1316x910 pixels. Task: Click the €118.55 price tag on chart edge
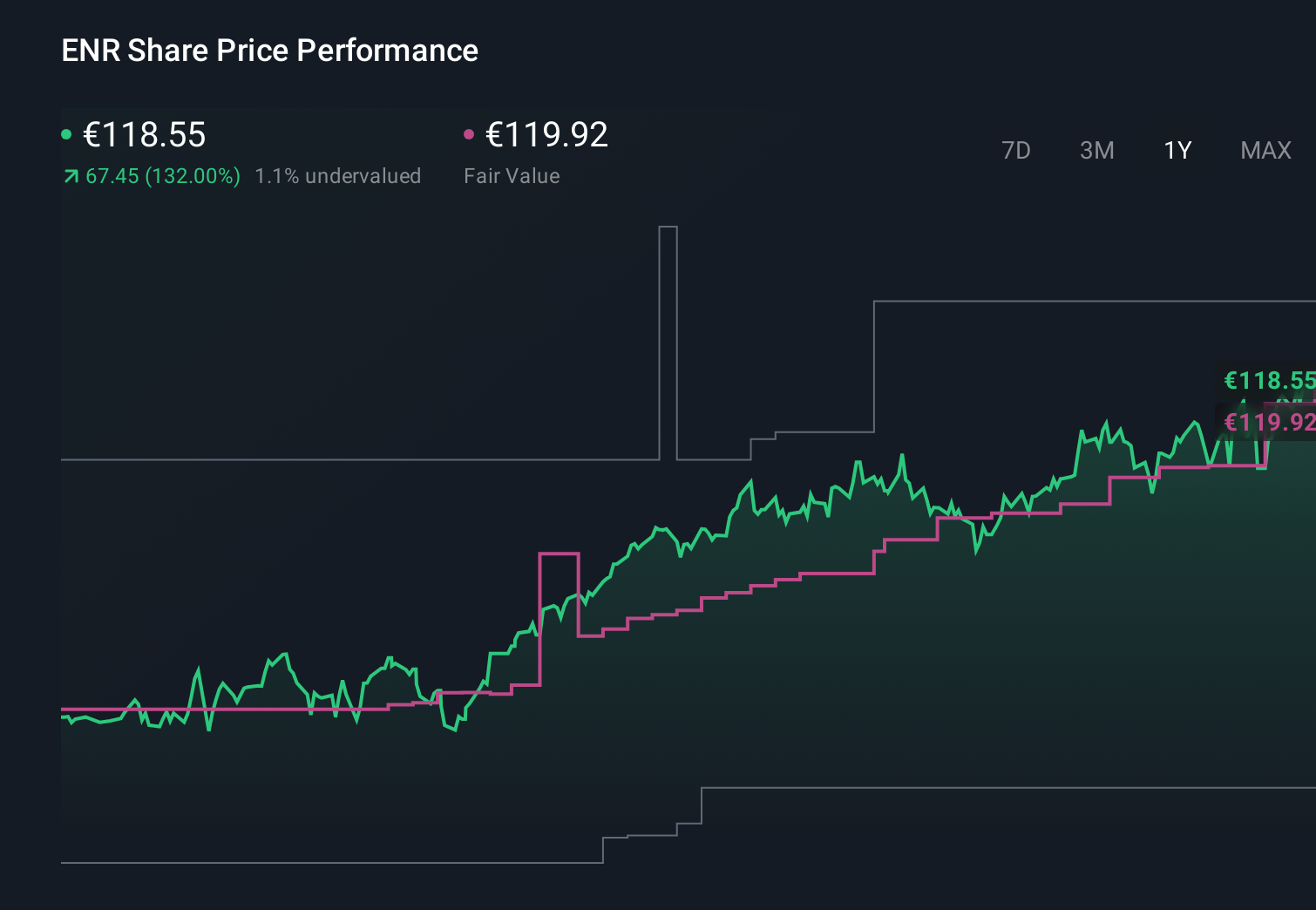[1268, 381]
